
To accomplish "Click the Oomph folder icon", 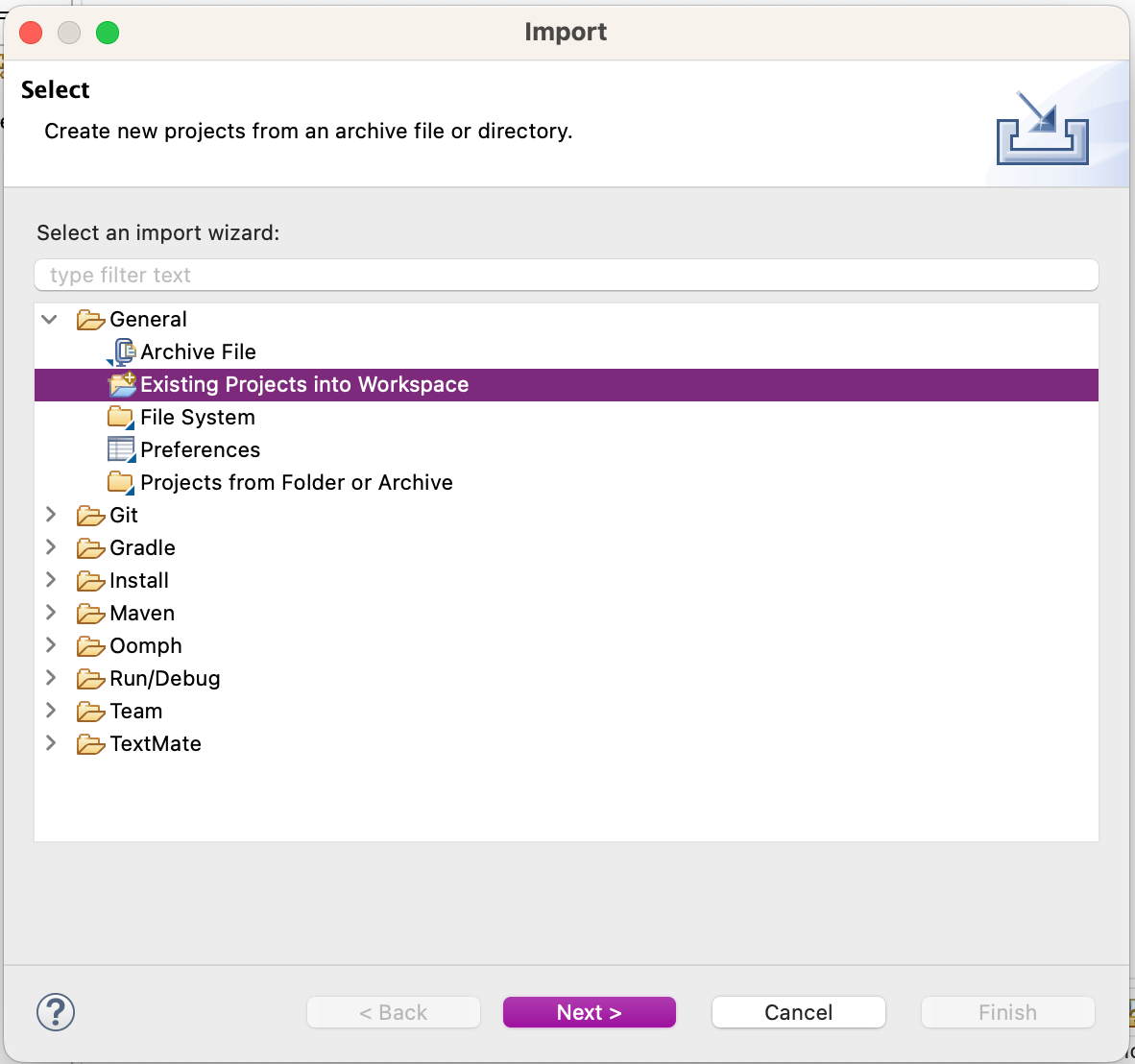I will point(90,646).
